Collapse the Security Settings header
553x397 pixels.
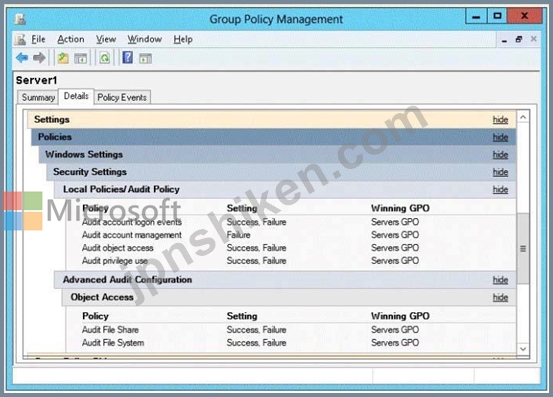281,172
